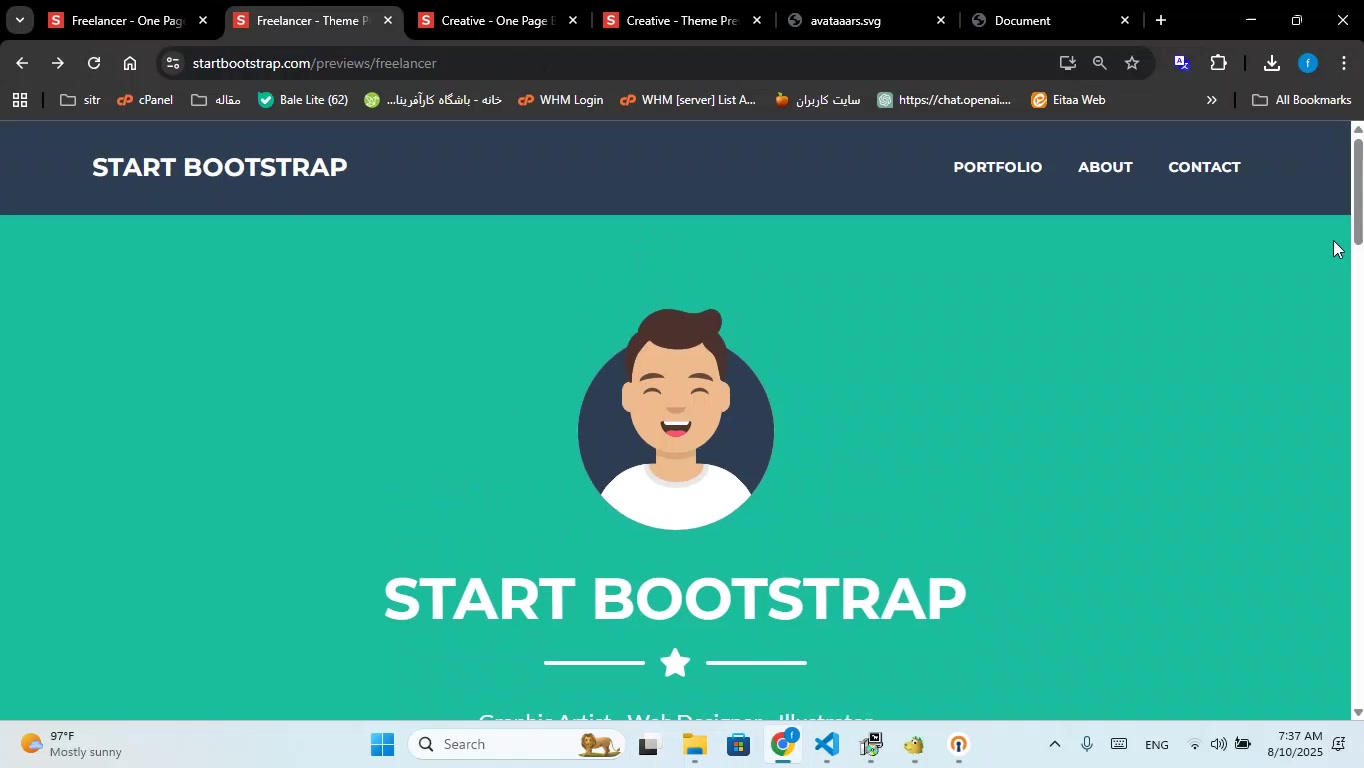Viewport: 1364px width, 768px height.
Task: Open the zoom magnifier in address bar
Action: point(1099,63)
